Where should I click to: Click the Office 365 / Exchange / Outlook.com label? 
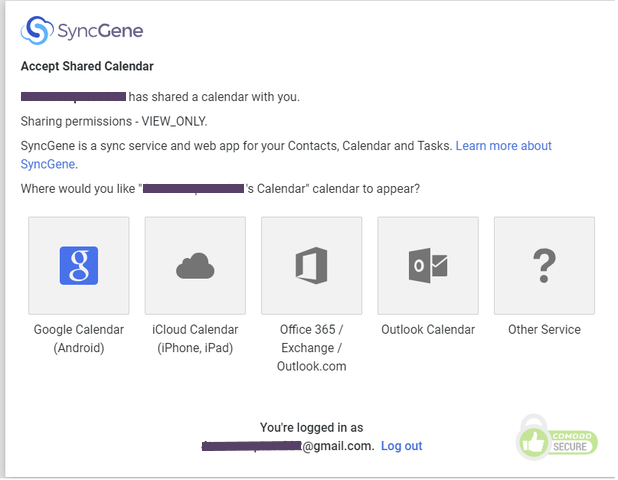[x=311, y=348]
